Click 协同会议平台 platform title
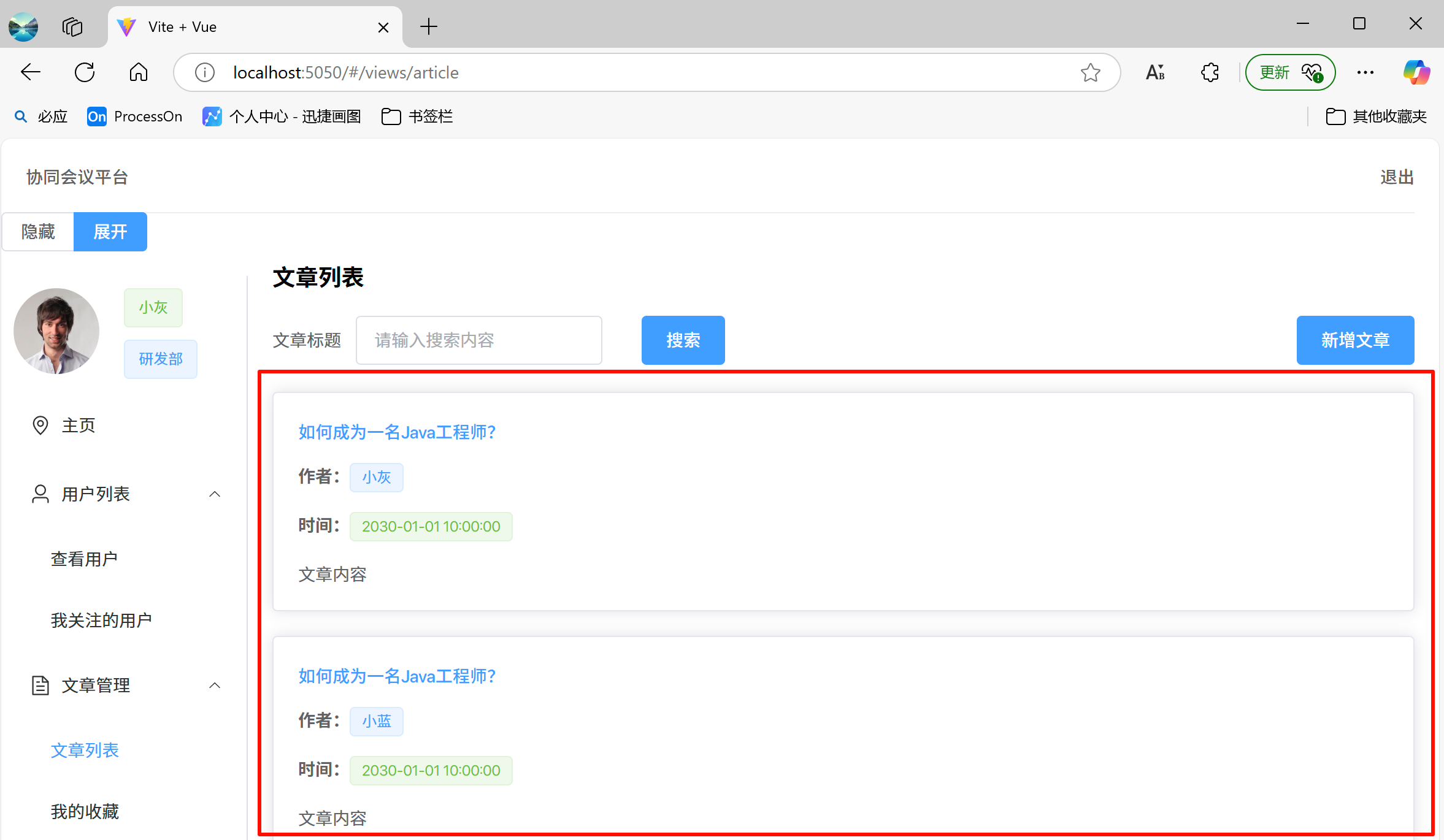The image size is (1444, 840). pos(77,177)
